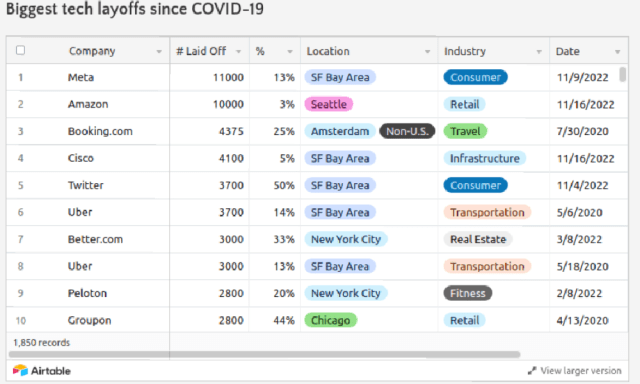Click Meta's SF Bay Area location tag
Viewport: 640px width, 384px height.
(x=340, y=77)
